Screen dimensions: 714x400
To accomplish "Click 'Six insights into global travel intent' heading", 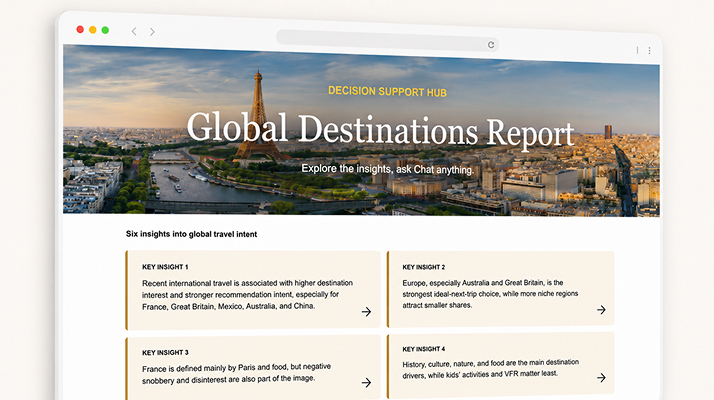I will 191,234.
